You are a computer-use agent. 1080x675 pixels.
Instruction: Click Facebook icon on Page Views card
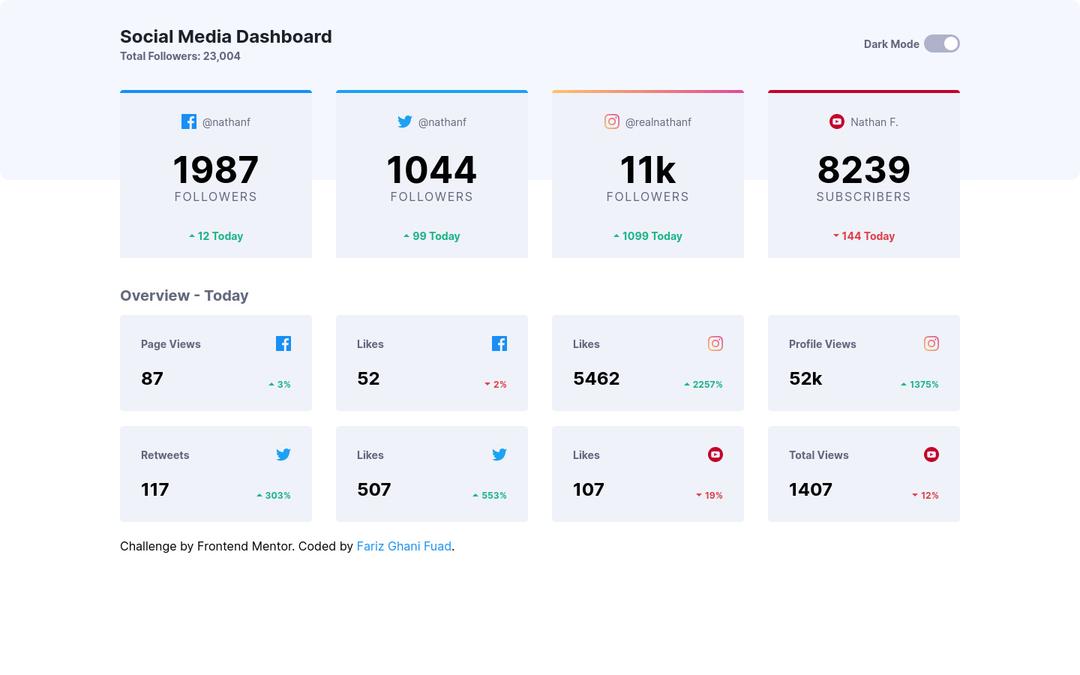[283, 344]
